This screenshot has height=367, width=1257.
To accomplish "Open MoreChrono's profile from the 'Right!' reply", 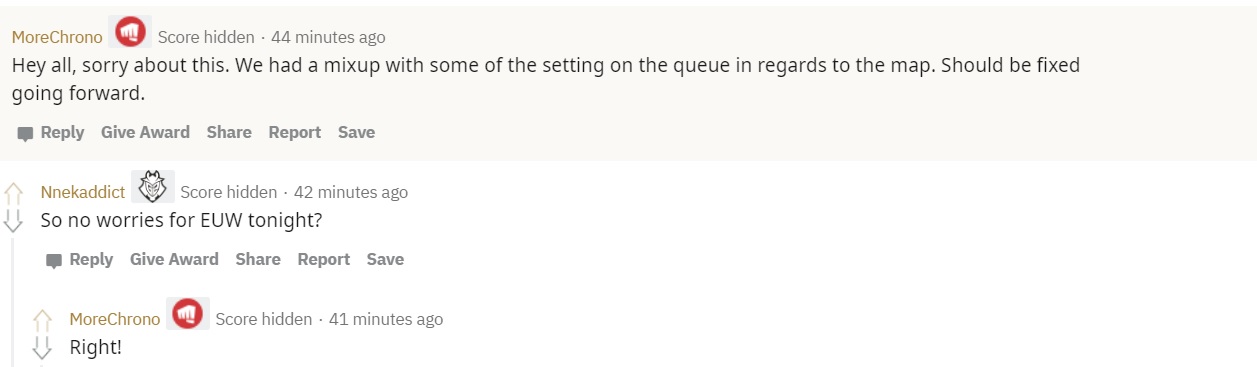I will [115, 319].
